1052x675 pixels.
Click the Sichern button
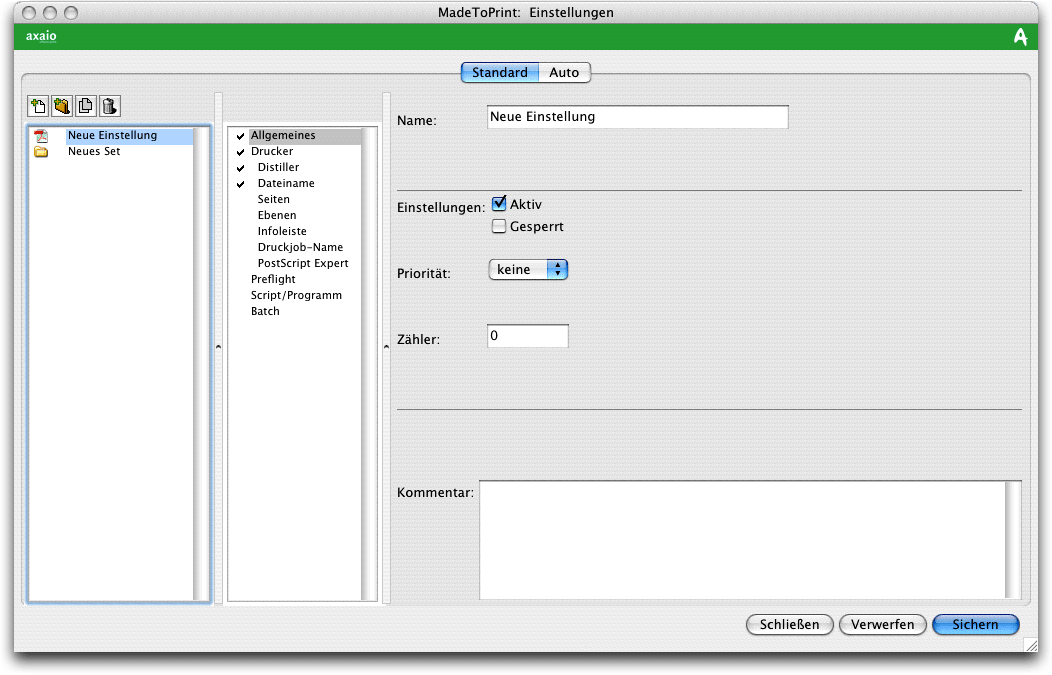point(976,625)
